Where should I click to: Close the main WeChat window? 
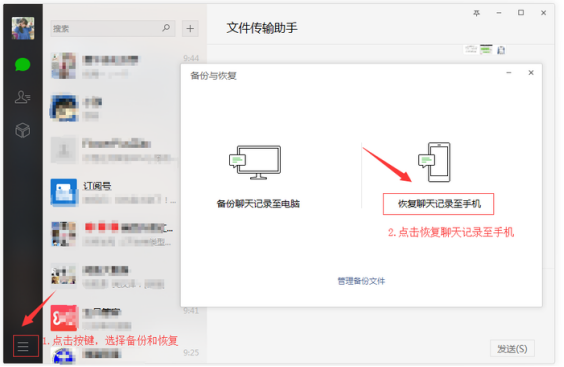[x=543, y=13]
